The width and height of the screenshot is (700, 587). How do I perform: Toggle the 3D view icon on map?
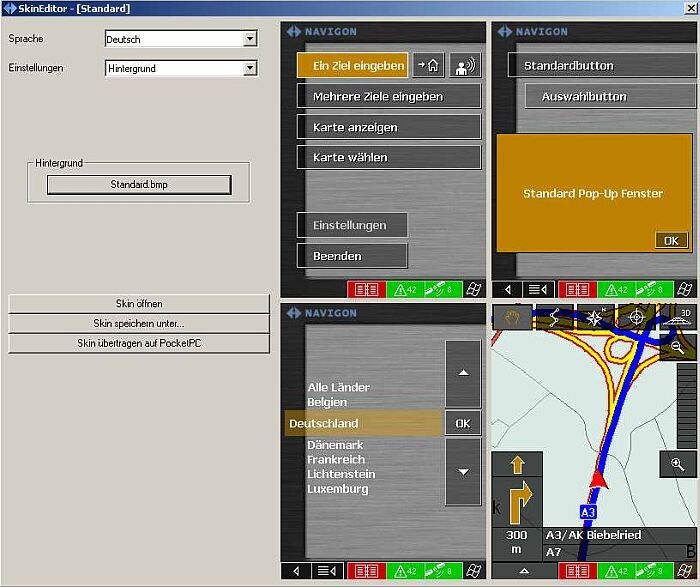(x=679, y=317)
